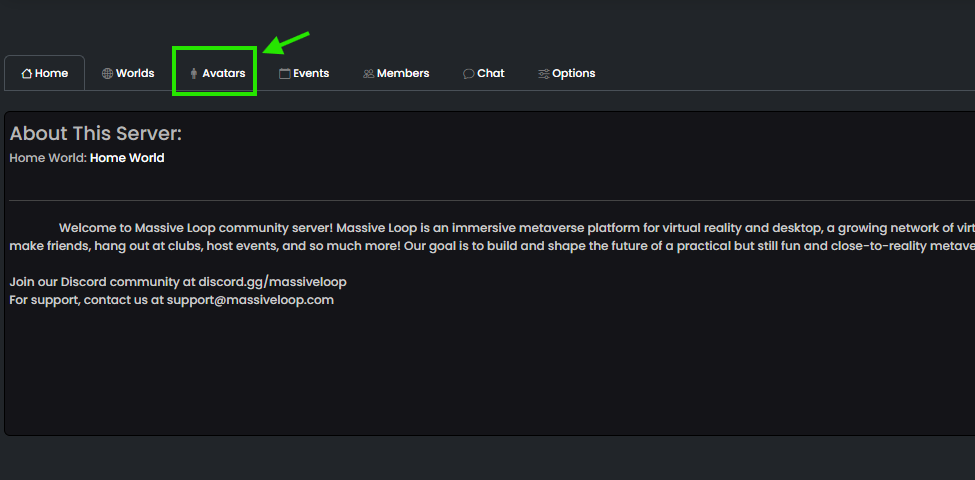Screen dimensions: 975x480
Task: Click the discord.gg/massiveloop address text
Action: 272,282
